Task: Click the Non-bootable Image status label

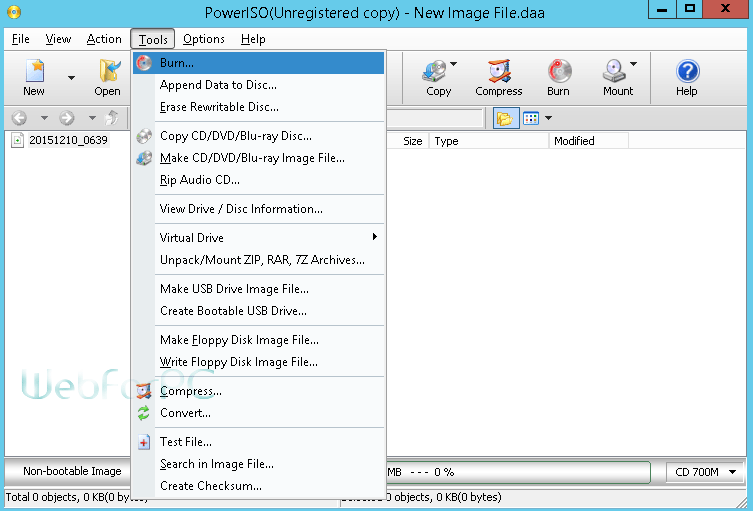Action: [72, 471]
